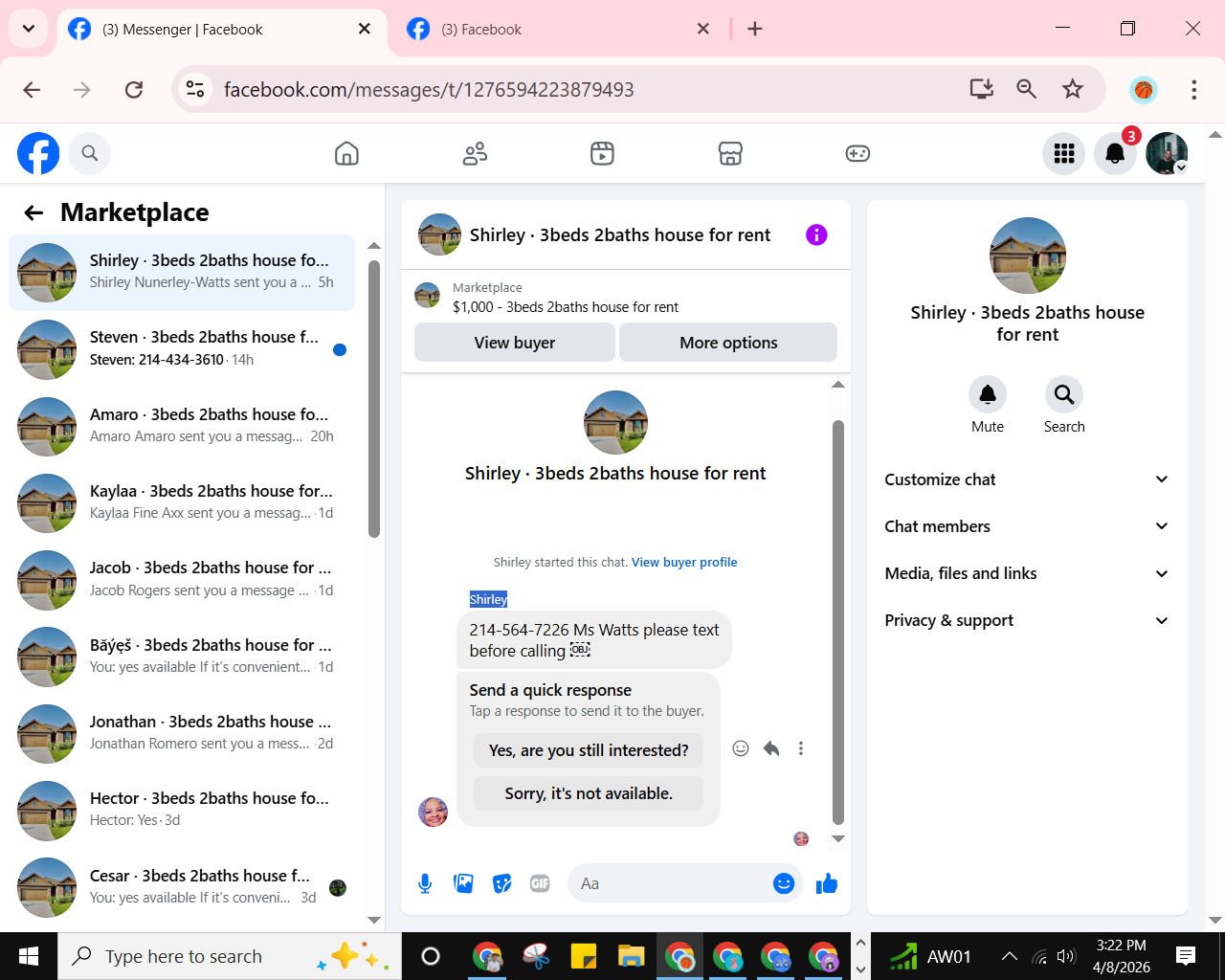Open message more options three dots
The height and width of the screenshot is (980, 1225).
point(801,748)
